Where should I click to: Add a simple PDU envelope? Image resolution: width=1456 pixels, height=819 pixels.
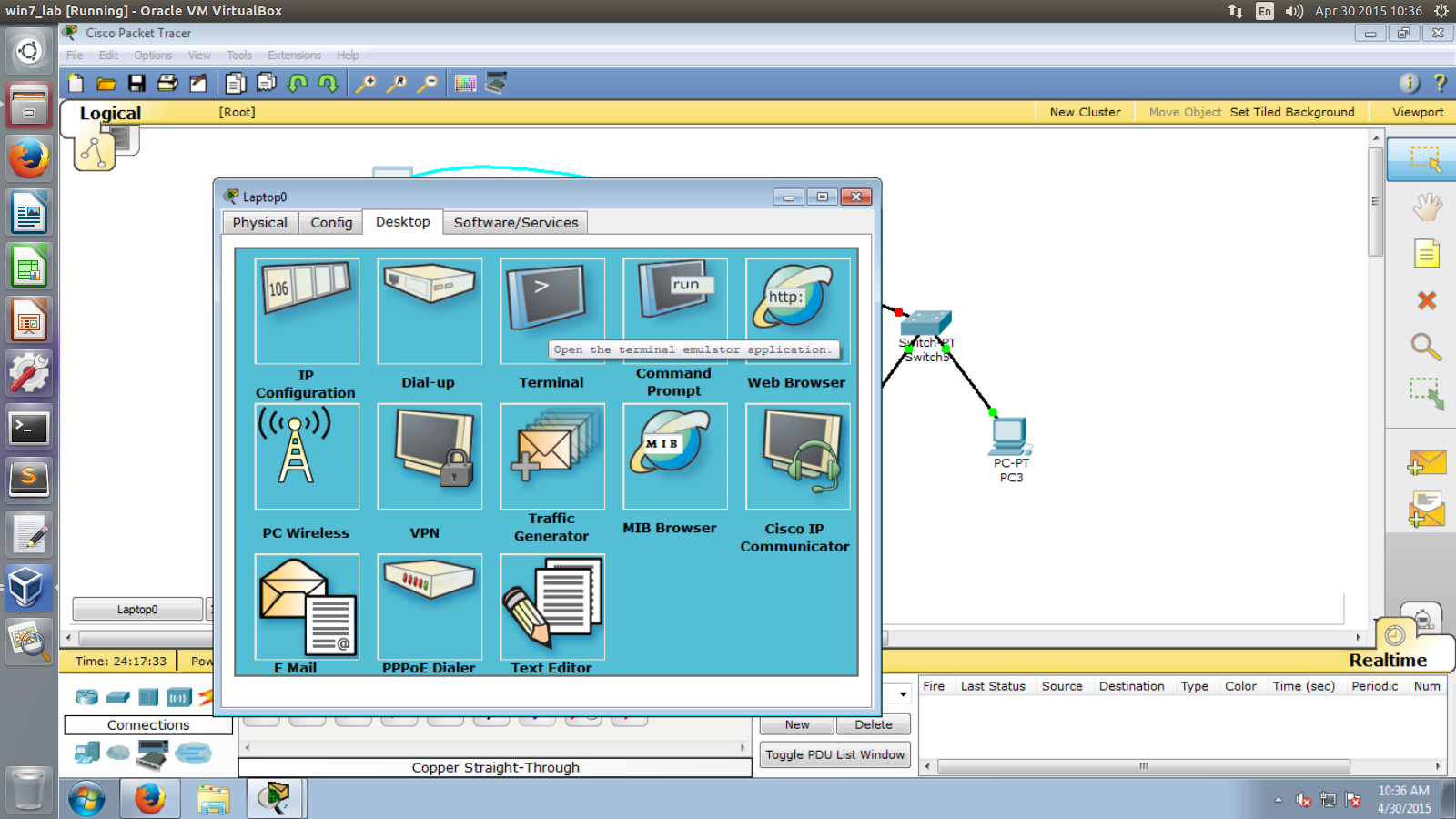click(x=1427, y=463)
